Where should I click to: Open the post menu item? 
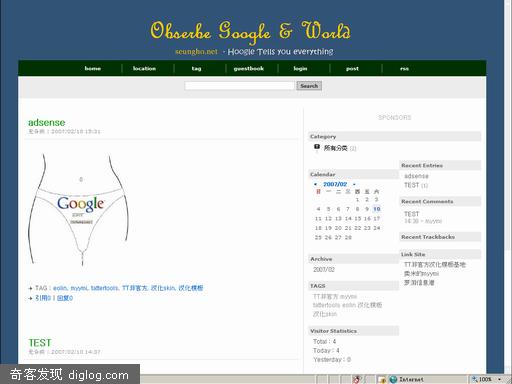tap(352, 68)
